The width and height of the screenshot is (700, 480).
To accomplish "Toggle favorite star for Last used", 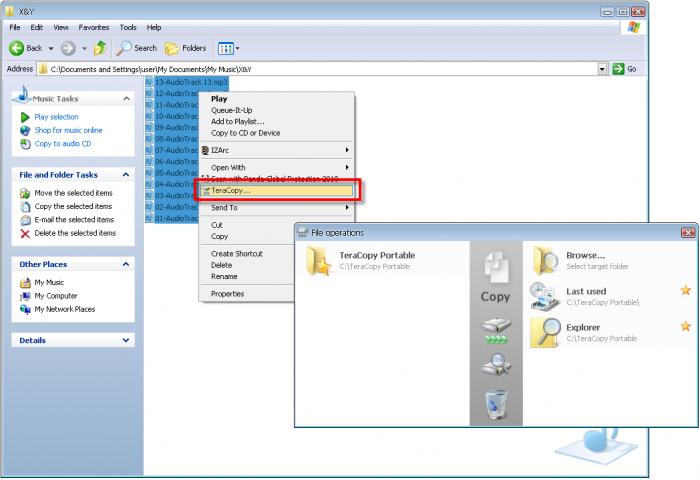I will 685,291.
